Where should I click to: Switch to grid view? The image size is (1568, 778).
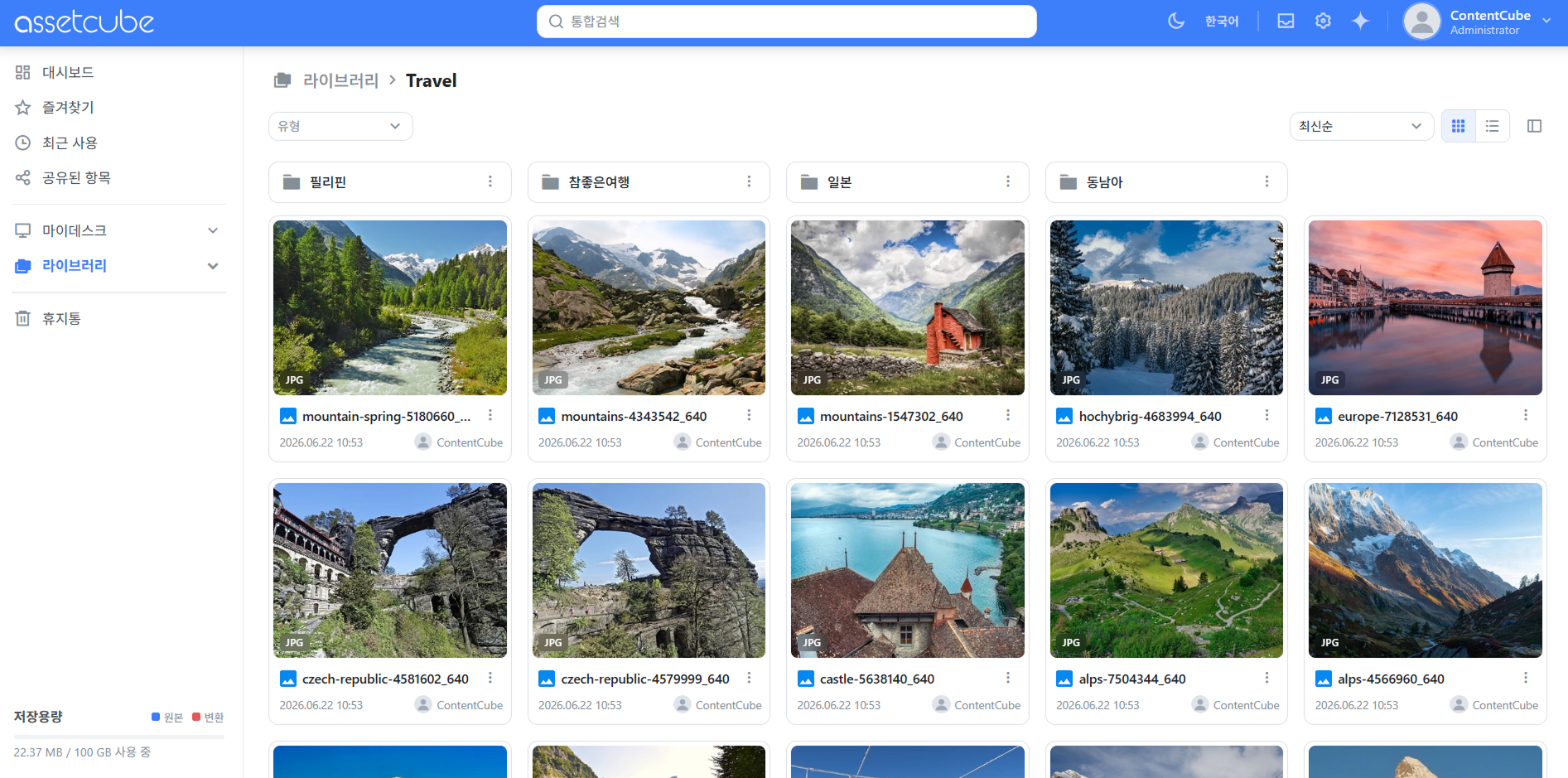click(1459, 126)
